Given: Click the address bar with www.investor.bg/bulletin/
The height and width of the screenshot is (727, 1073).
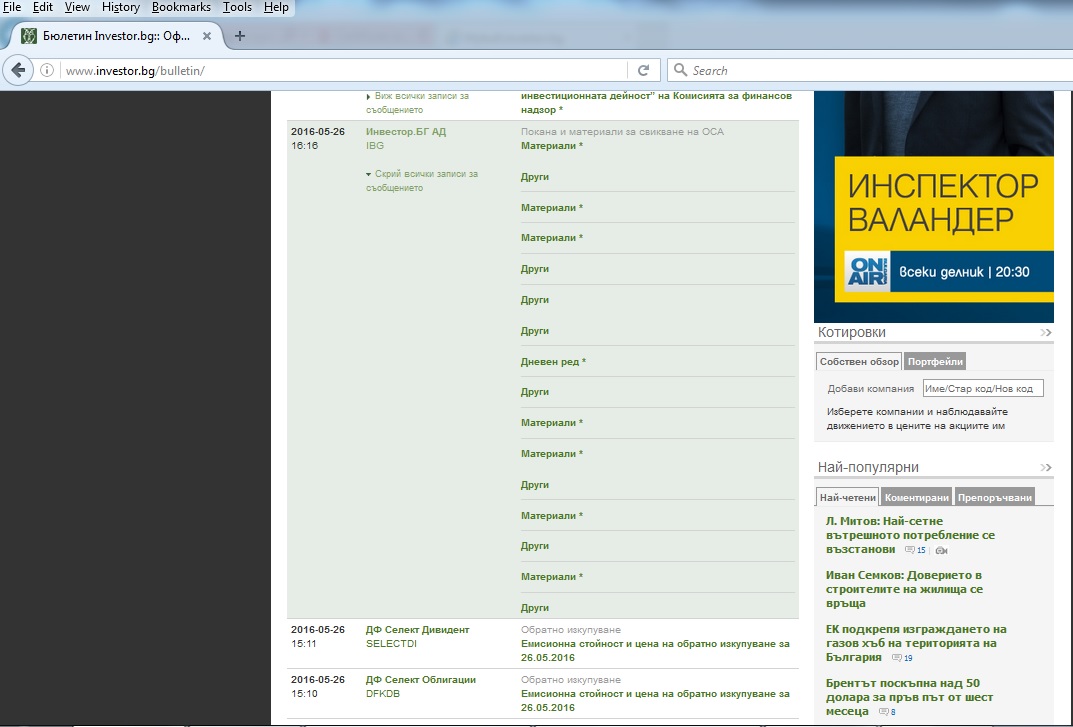Looking at the screenshot, I should point(342,71).
